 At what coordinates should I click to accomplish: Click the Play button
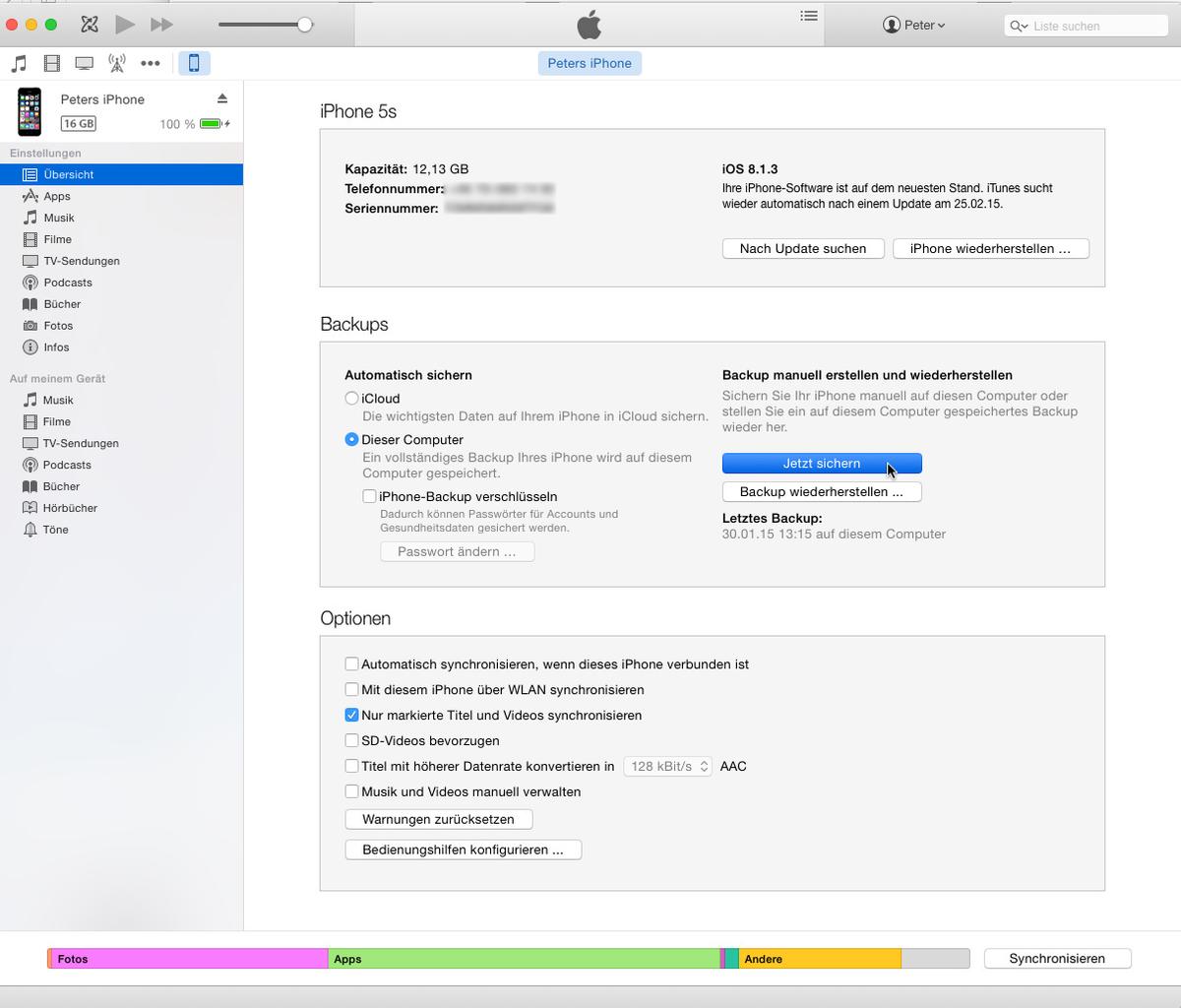click(x=125, y=24)
